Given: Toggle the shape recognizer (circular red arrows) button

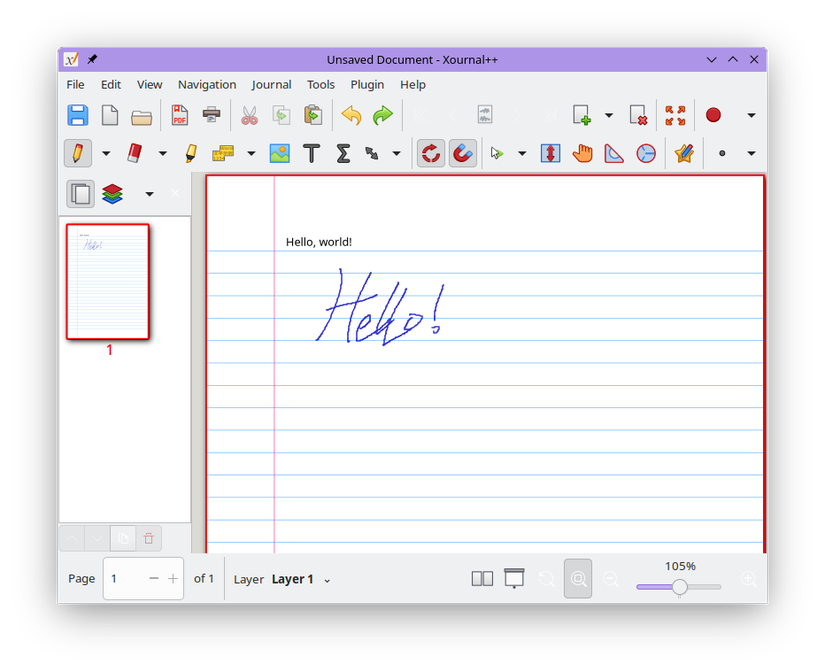Looking at the screenshot, I should pos(430,153).
